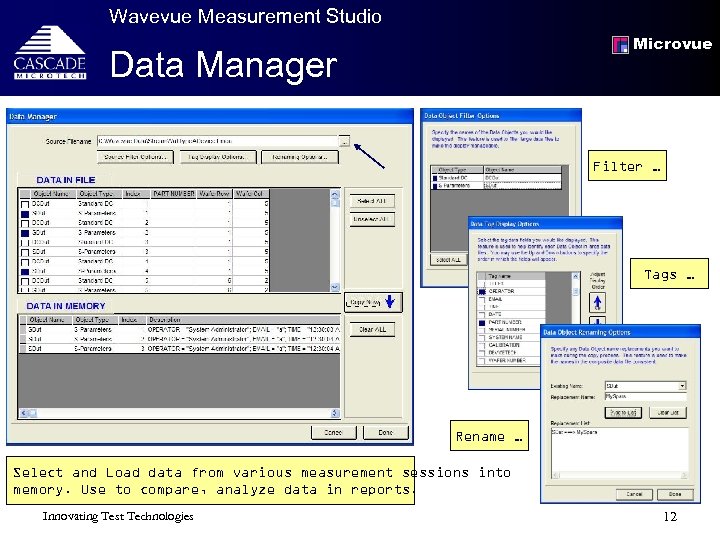Open the Renaming Options button
720x540 pixels.
(300, 157)
